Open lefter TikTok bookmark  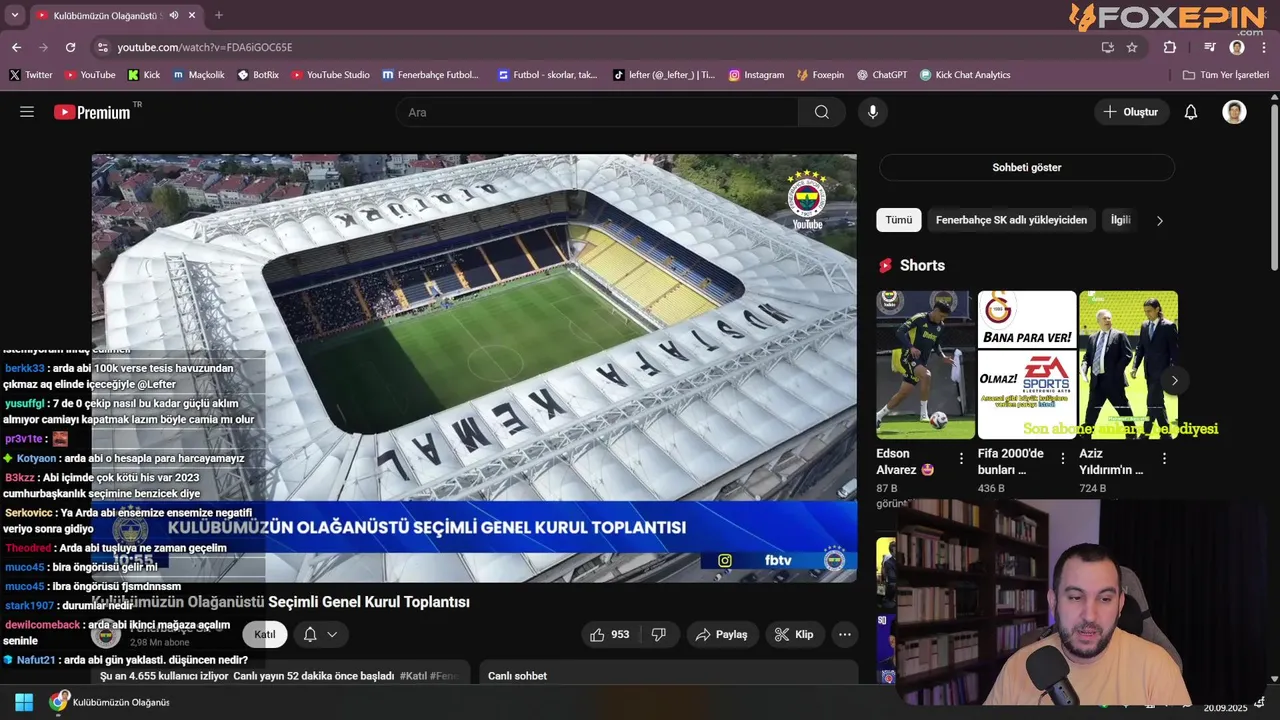click(664, 75)
